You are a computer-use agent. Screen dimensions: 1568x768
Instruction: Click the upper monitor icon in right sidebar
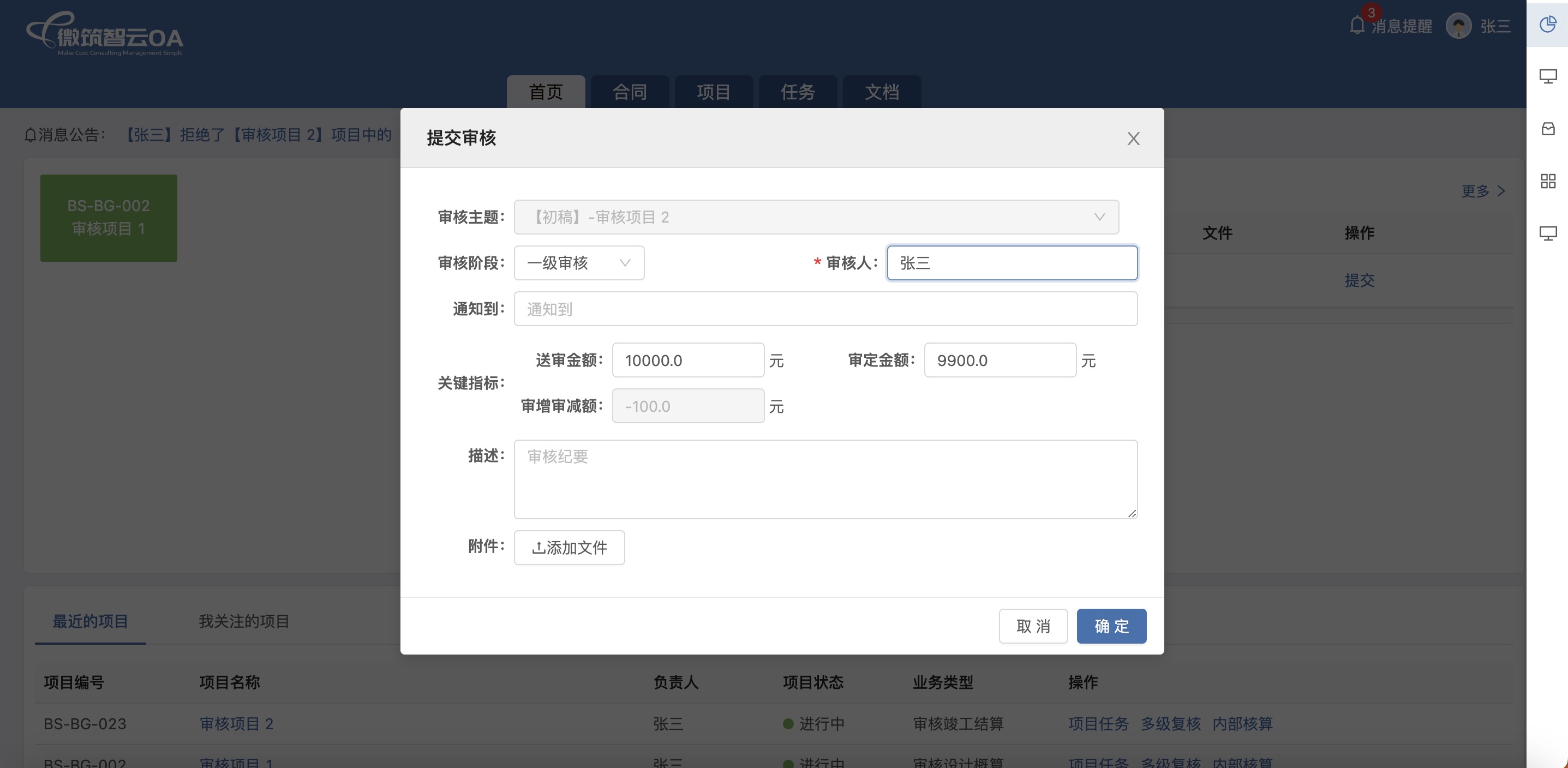[x=1548, y=76]
